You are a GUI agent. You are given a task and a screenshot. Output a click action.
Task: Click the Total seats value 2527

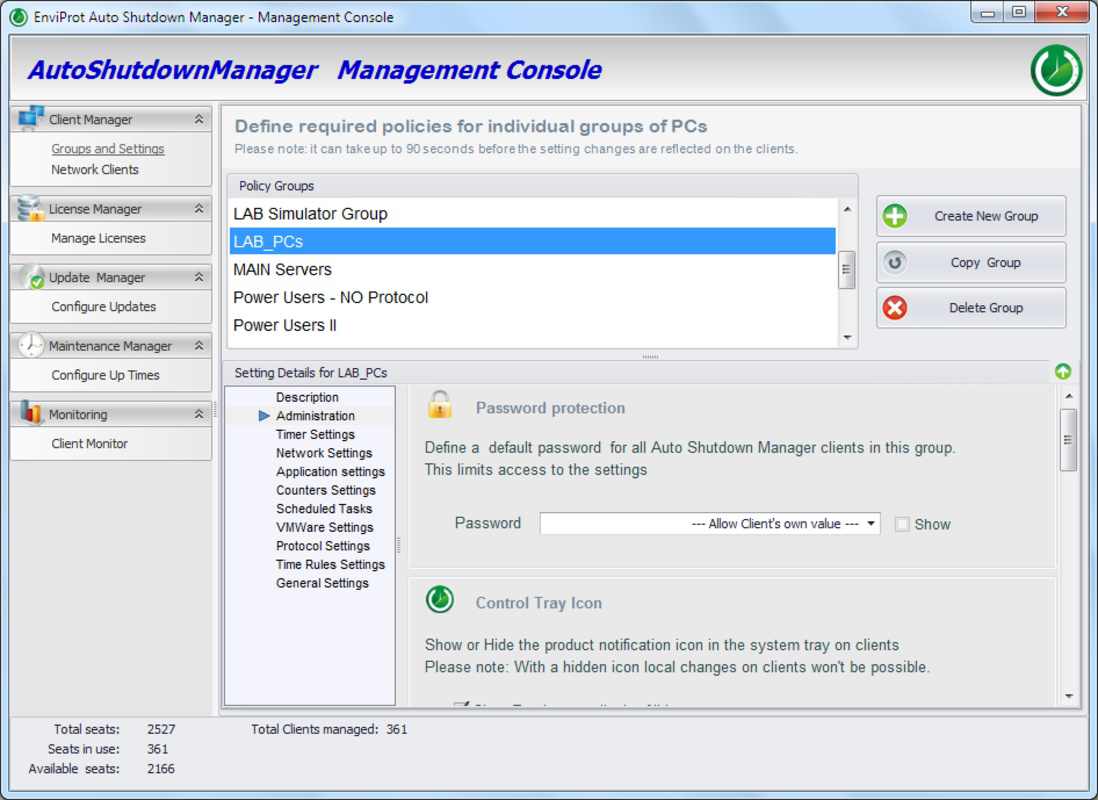pyautogui.click(x=161, y=729)
